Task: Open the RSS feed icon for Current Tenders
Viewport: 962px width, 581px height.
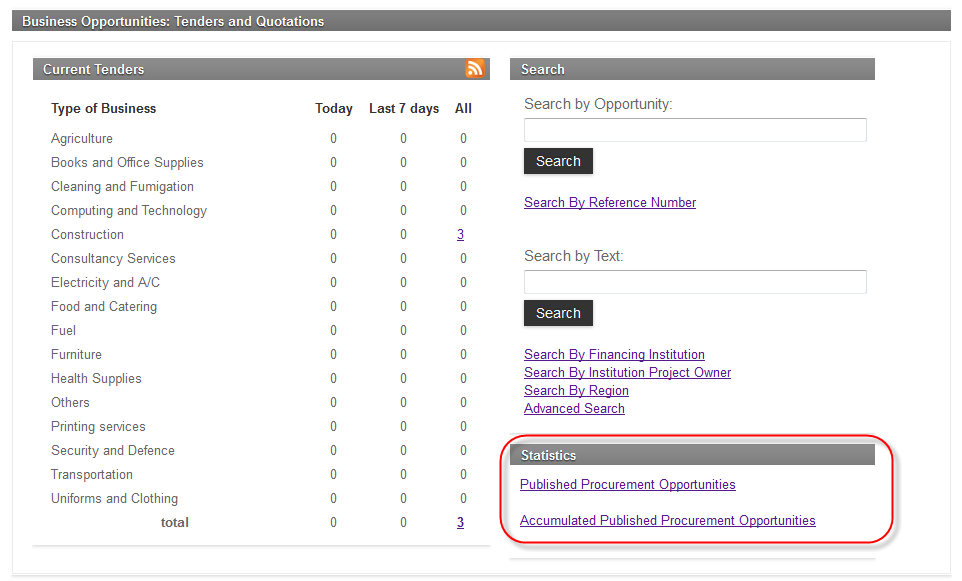Action: (474, 69)
